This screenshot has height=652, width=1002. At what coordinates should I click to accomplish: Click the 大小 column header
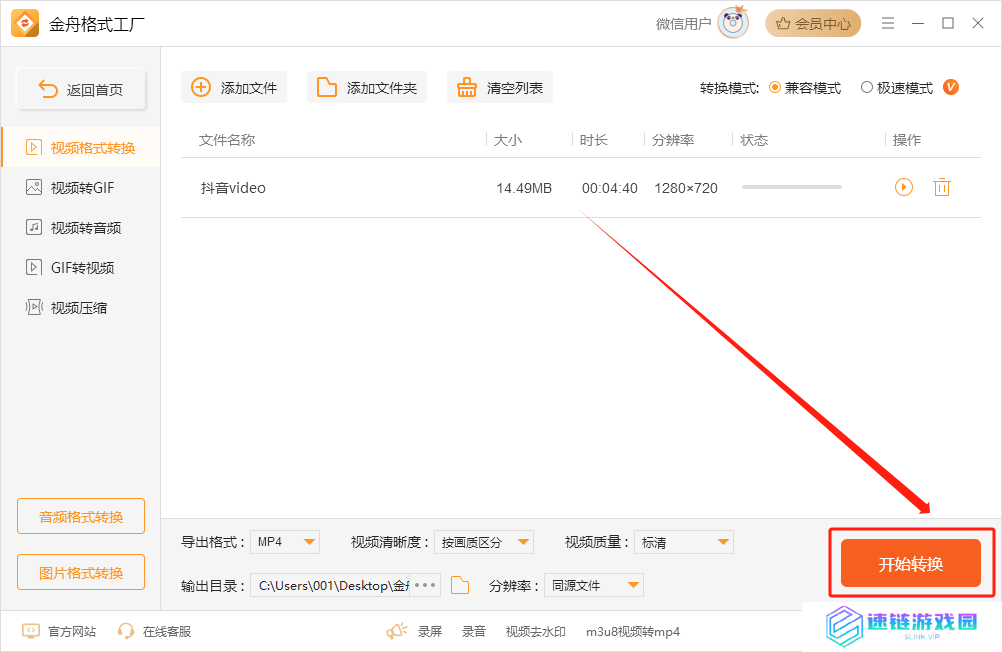508,140
